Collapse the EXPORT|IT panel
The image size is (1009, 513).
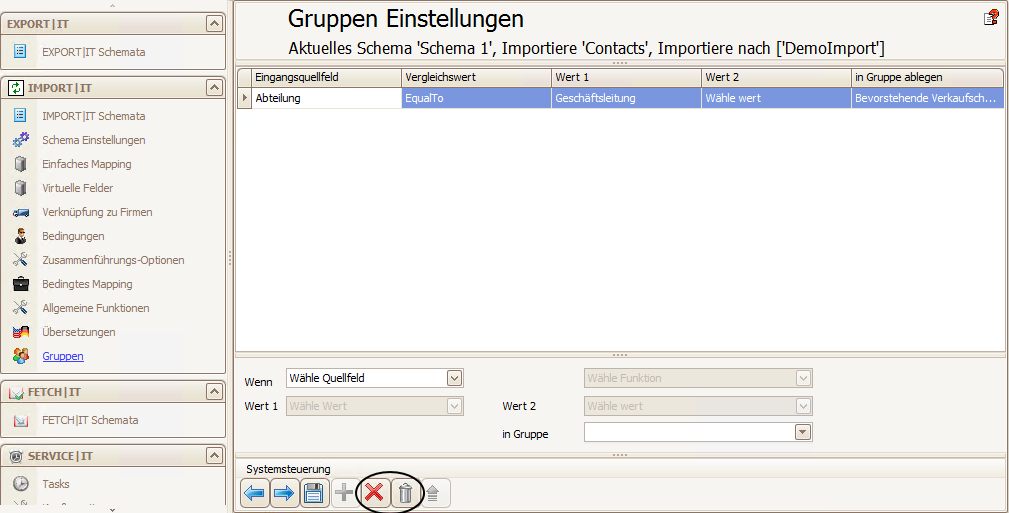tap(214, 24)
